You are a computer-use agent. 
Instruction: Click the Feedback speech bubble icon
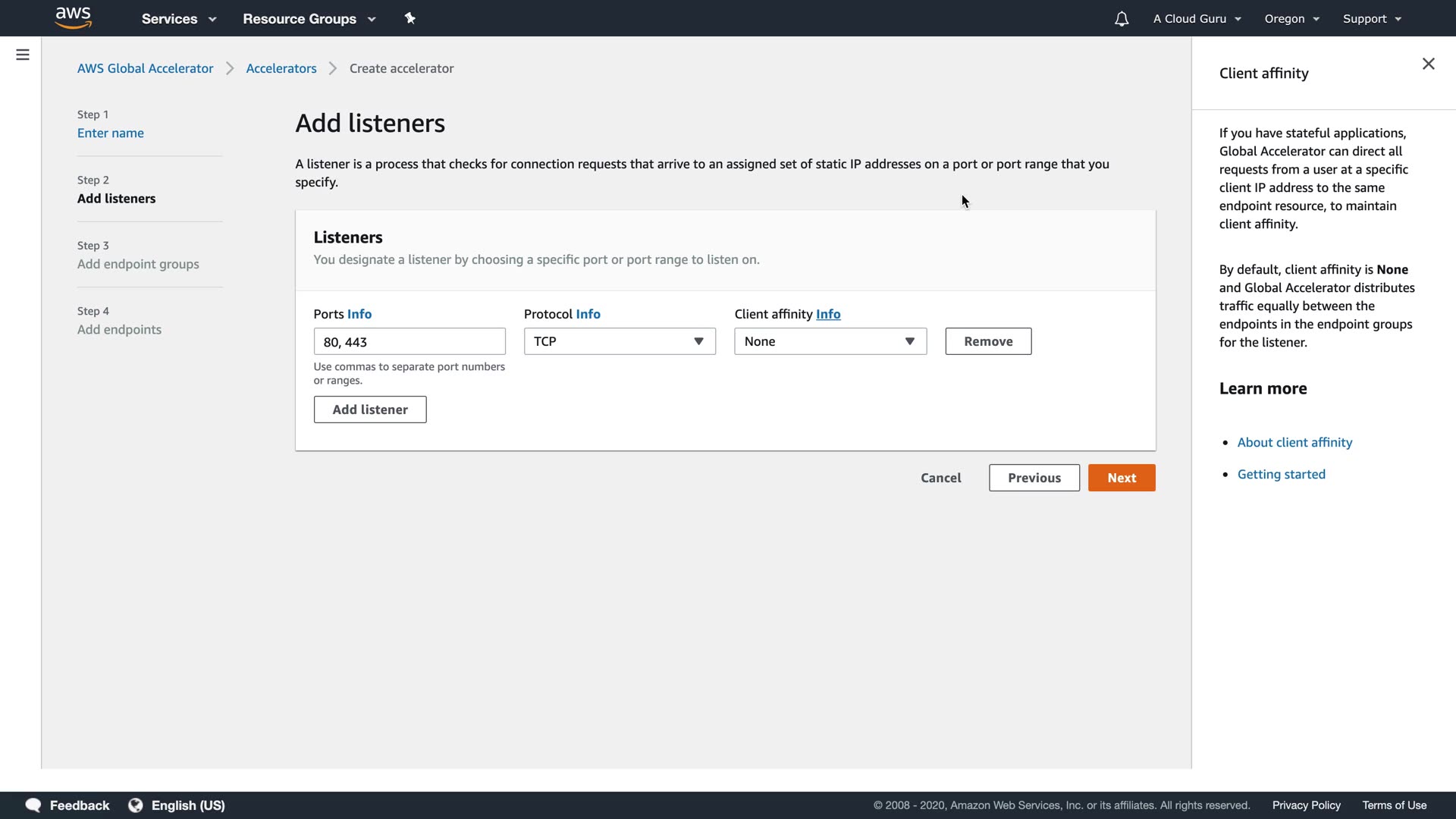click(33, 805)
